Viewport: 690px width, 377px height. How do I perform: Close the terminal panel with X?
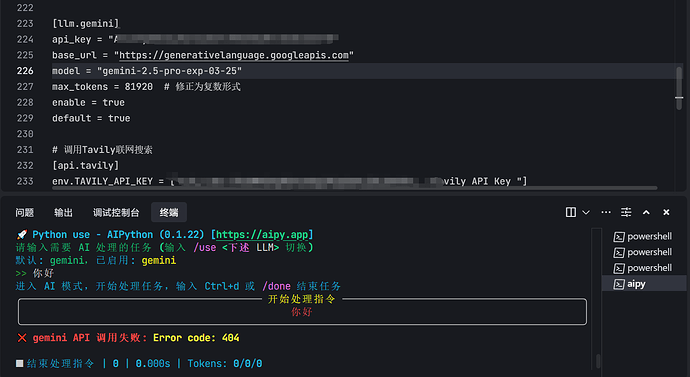pos(666,212)
